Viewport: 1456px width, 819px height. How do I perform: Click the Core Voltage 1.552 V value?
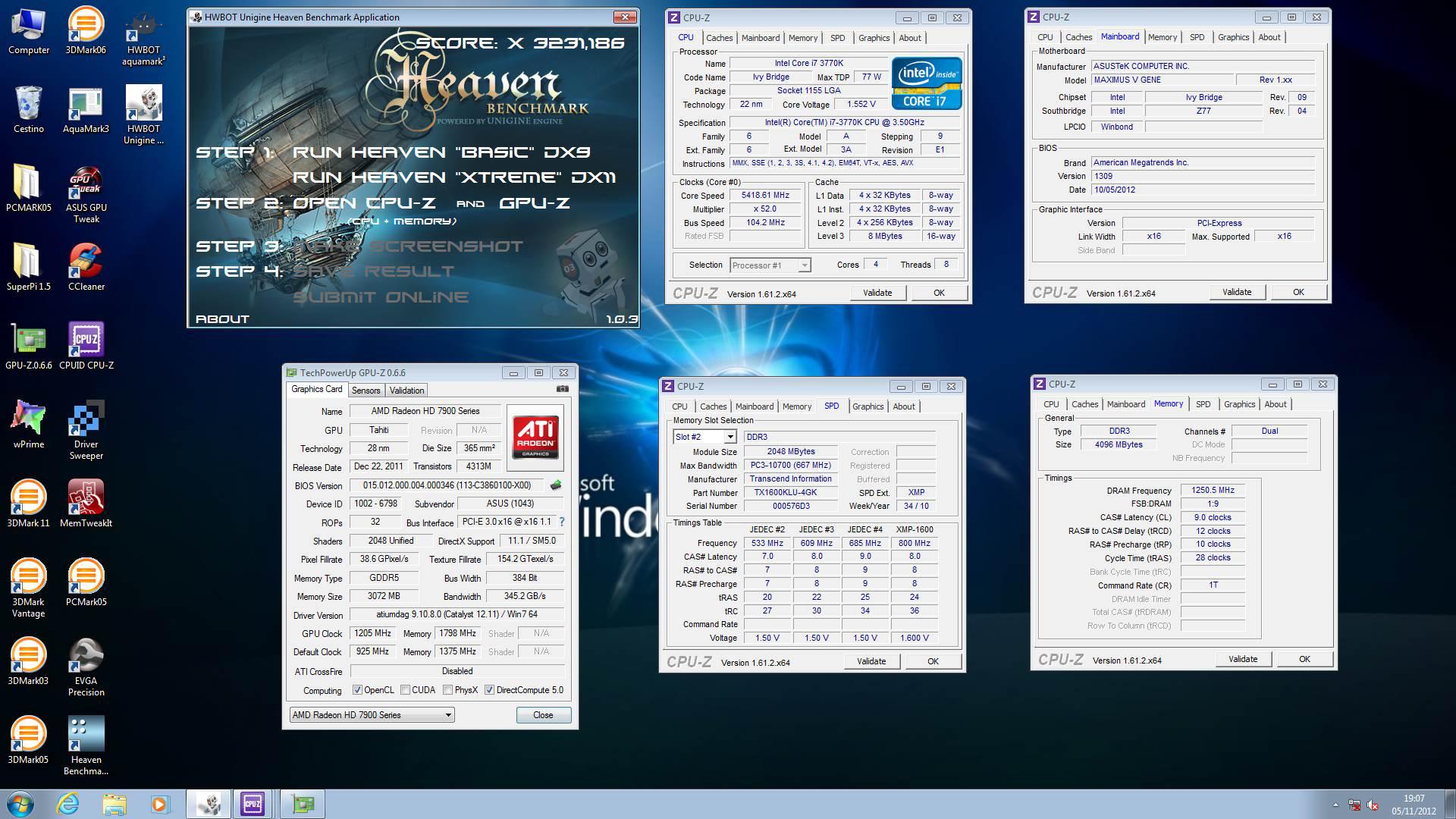(x=861, y=104)
